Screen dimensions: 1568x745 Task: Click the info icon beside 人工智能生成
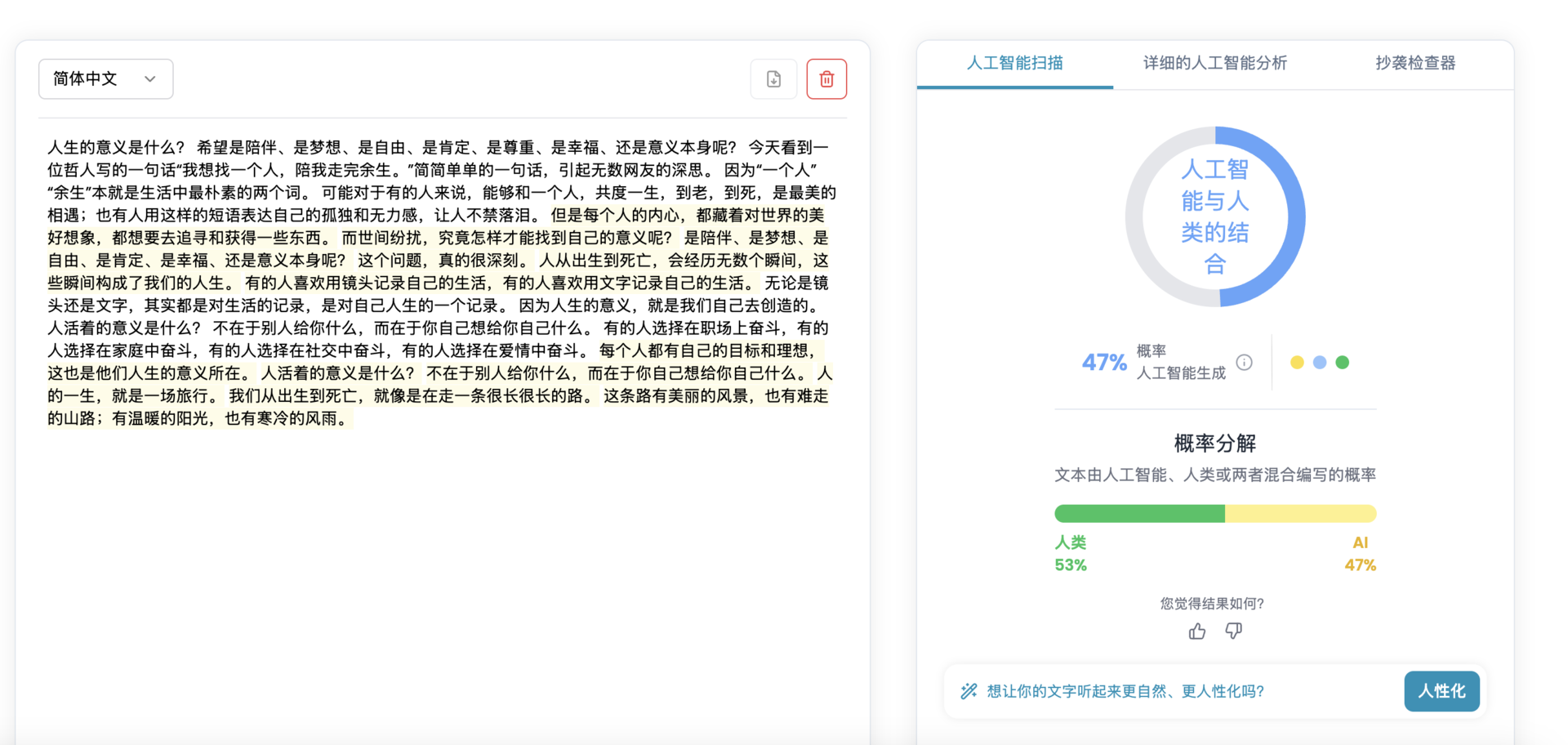[1244, 363]
